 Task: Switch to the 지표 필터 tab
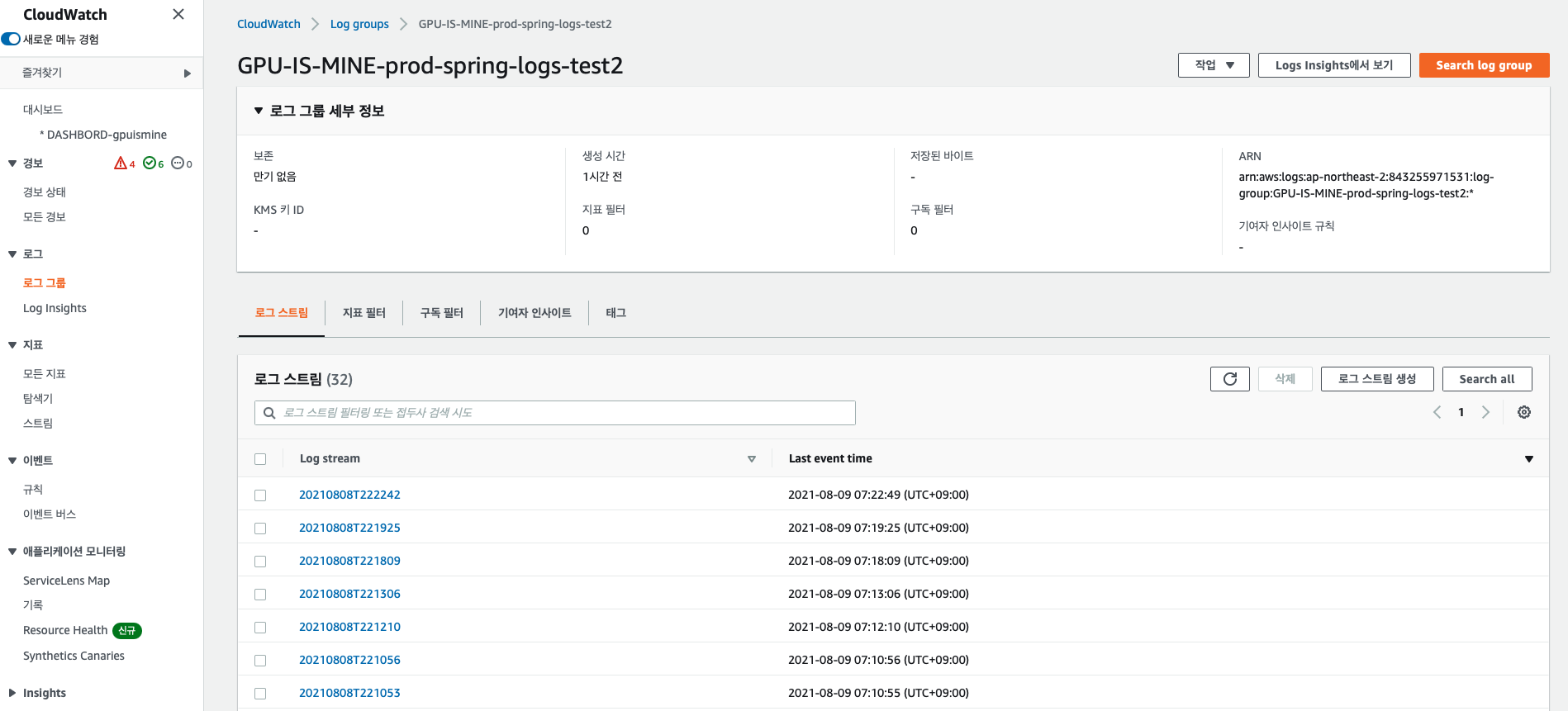[x=364, y=313]
